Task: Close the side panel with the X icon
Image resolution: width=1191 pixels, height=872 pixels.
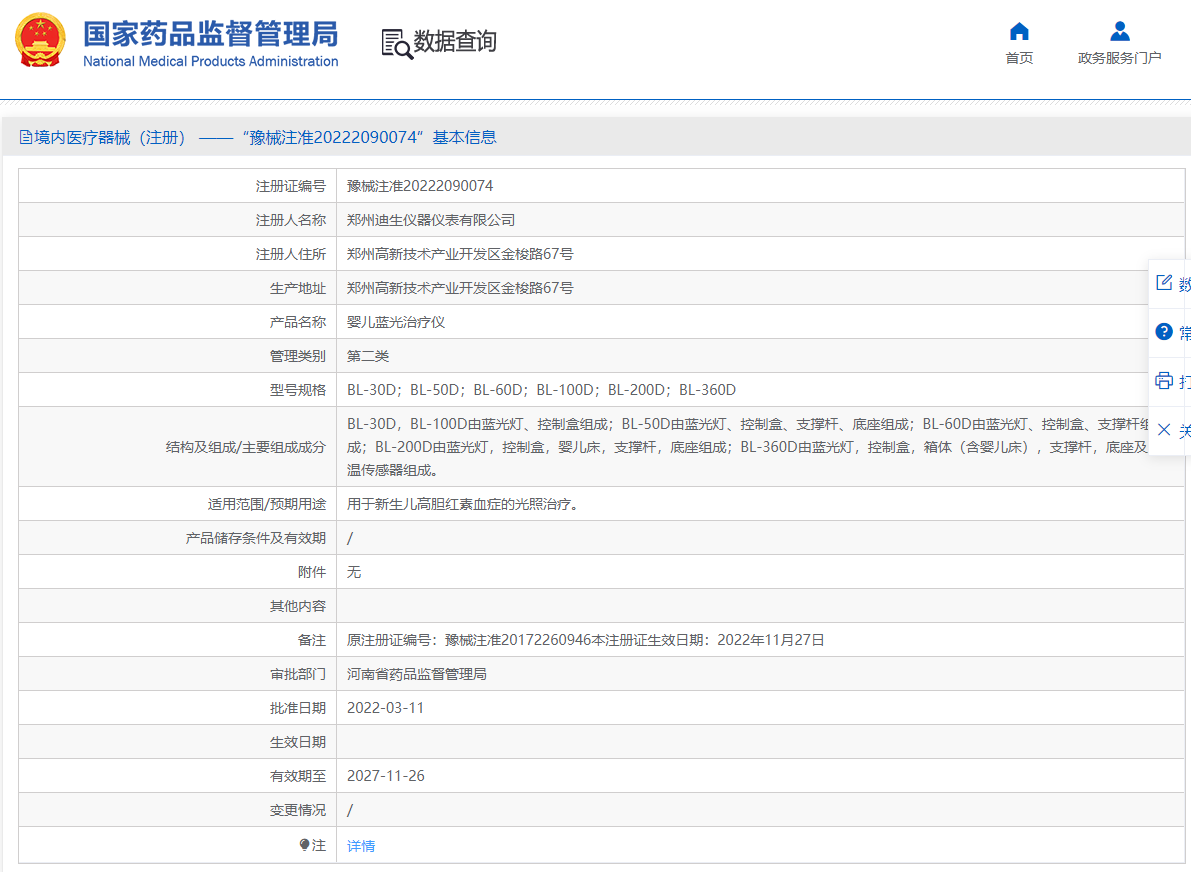Action: pos(1163,430)
